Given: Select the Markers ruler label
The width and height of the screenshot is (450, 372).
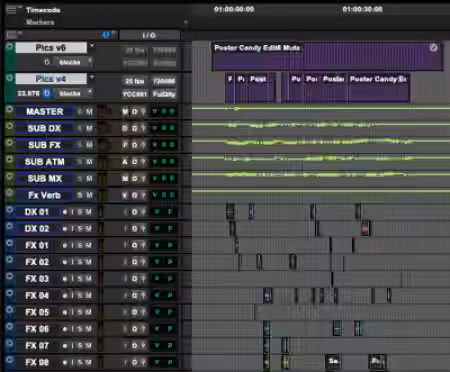Looking at the screenshot, I should click(40, 22).
